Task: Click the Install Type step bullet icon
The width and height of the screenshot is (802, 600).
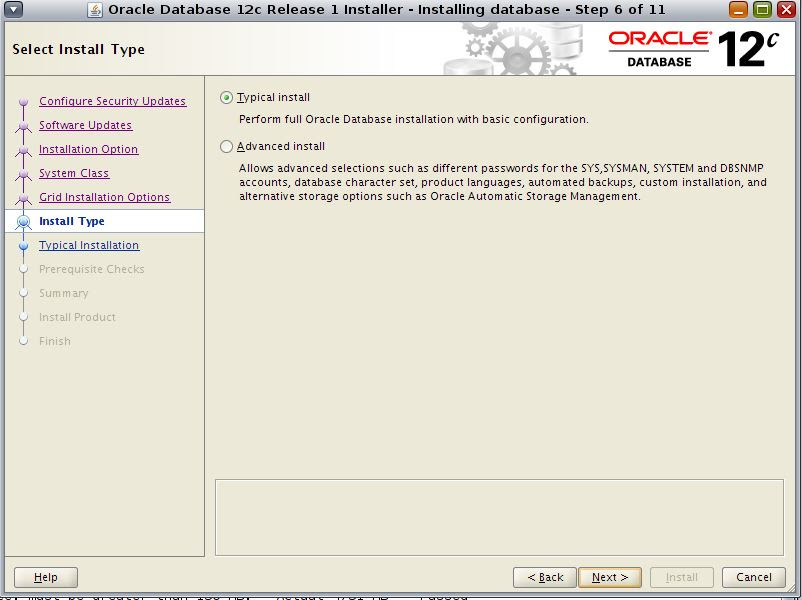Action: pos(24,221)
